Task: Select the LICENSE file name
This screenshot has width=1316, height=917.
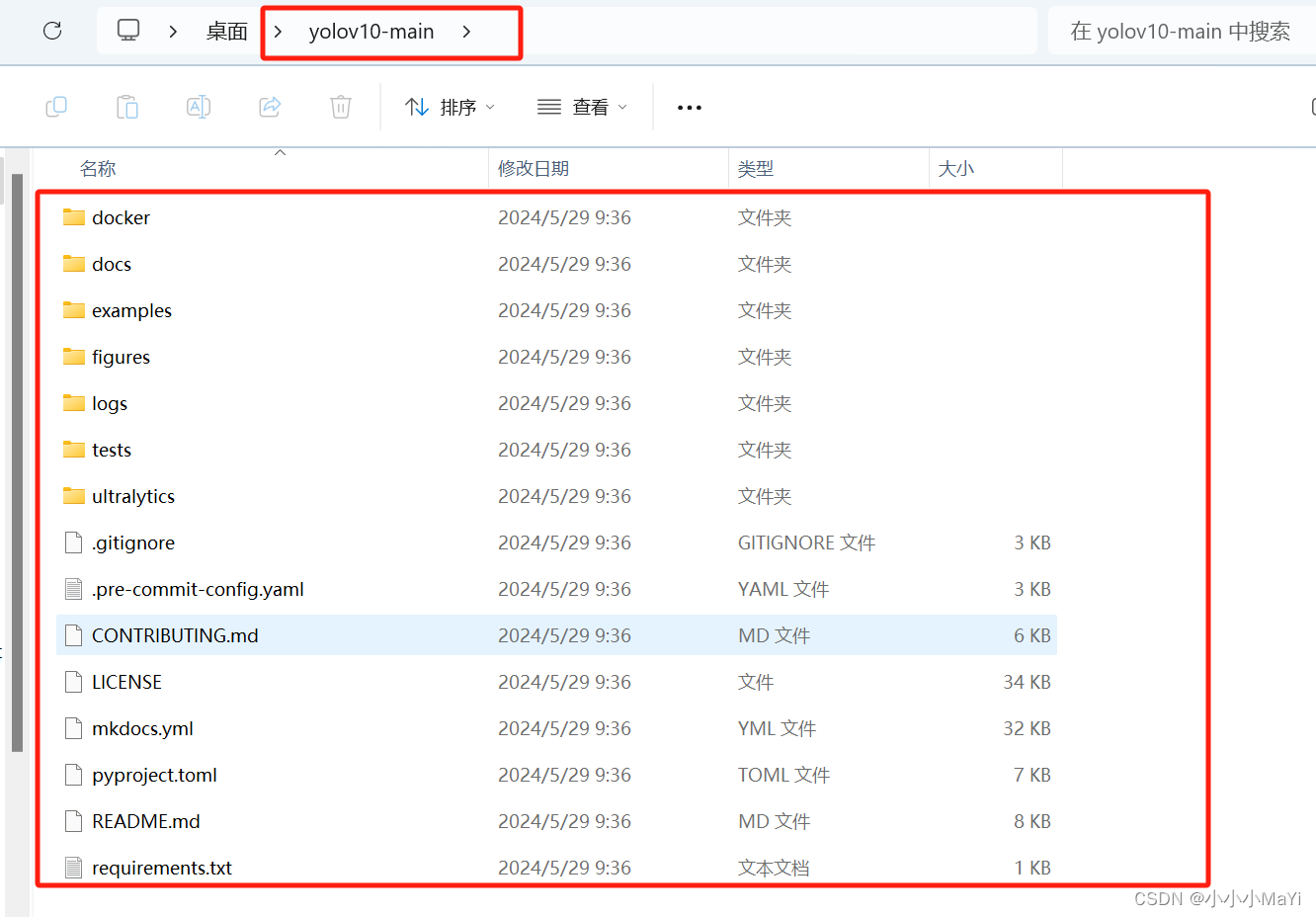Action: click(x=126, y=682)
